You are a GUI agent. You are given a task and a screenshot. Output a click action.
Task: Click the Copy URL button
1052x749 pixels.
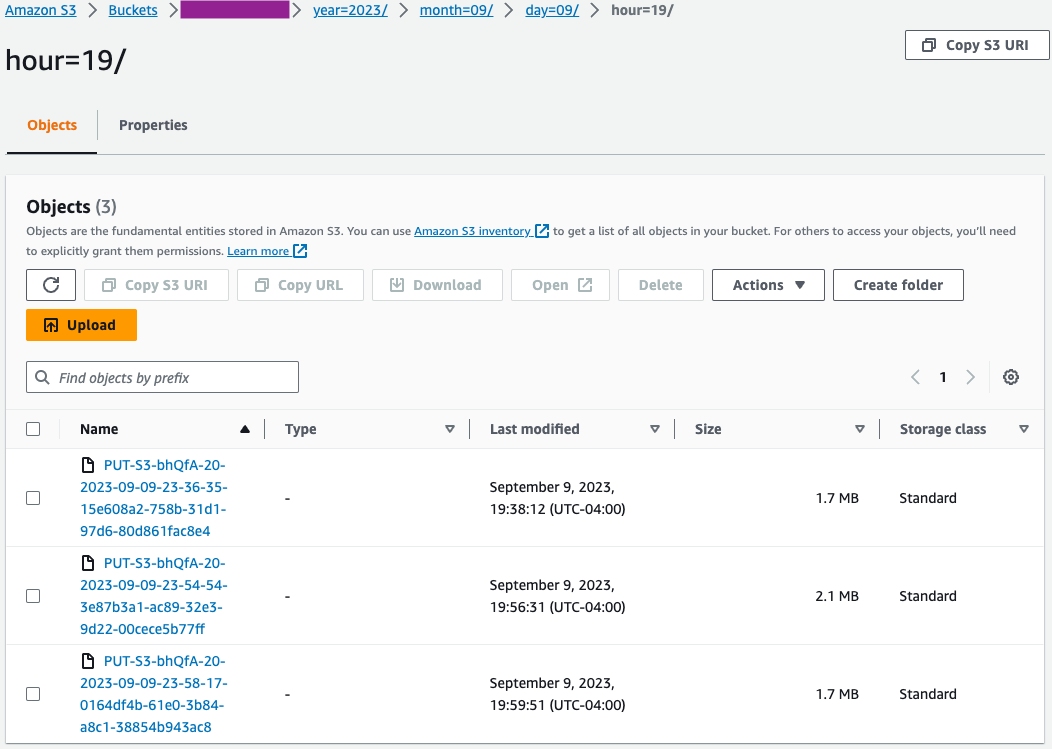301,285
